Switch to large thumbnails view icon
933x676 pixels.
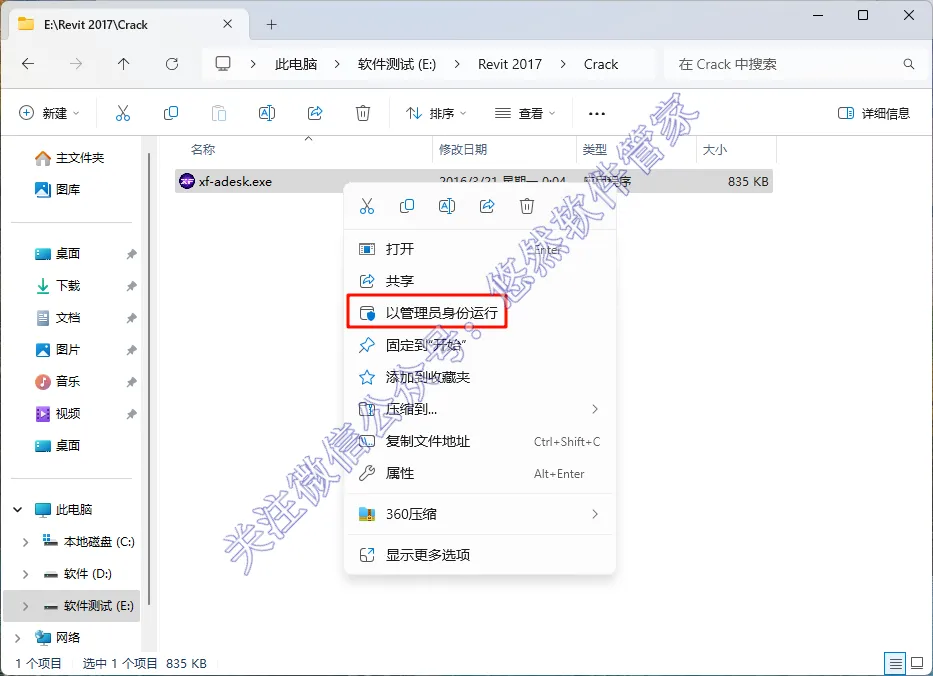click(x=917, y=662)
